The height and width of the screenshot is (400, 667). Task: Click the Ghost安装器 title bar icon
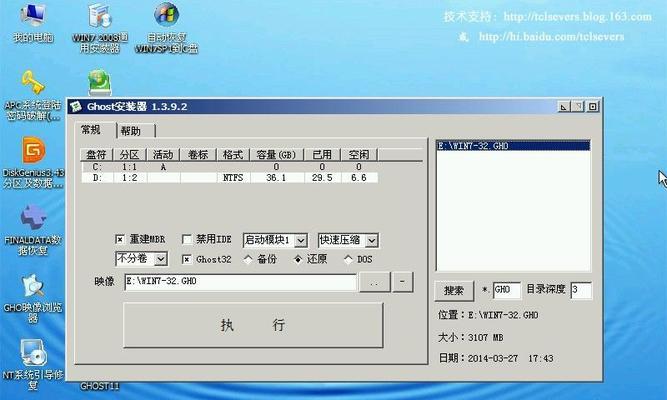coord(76,106)
